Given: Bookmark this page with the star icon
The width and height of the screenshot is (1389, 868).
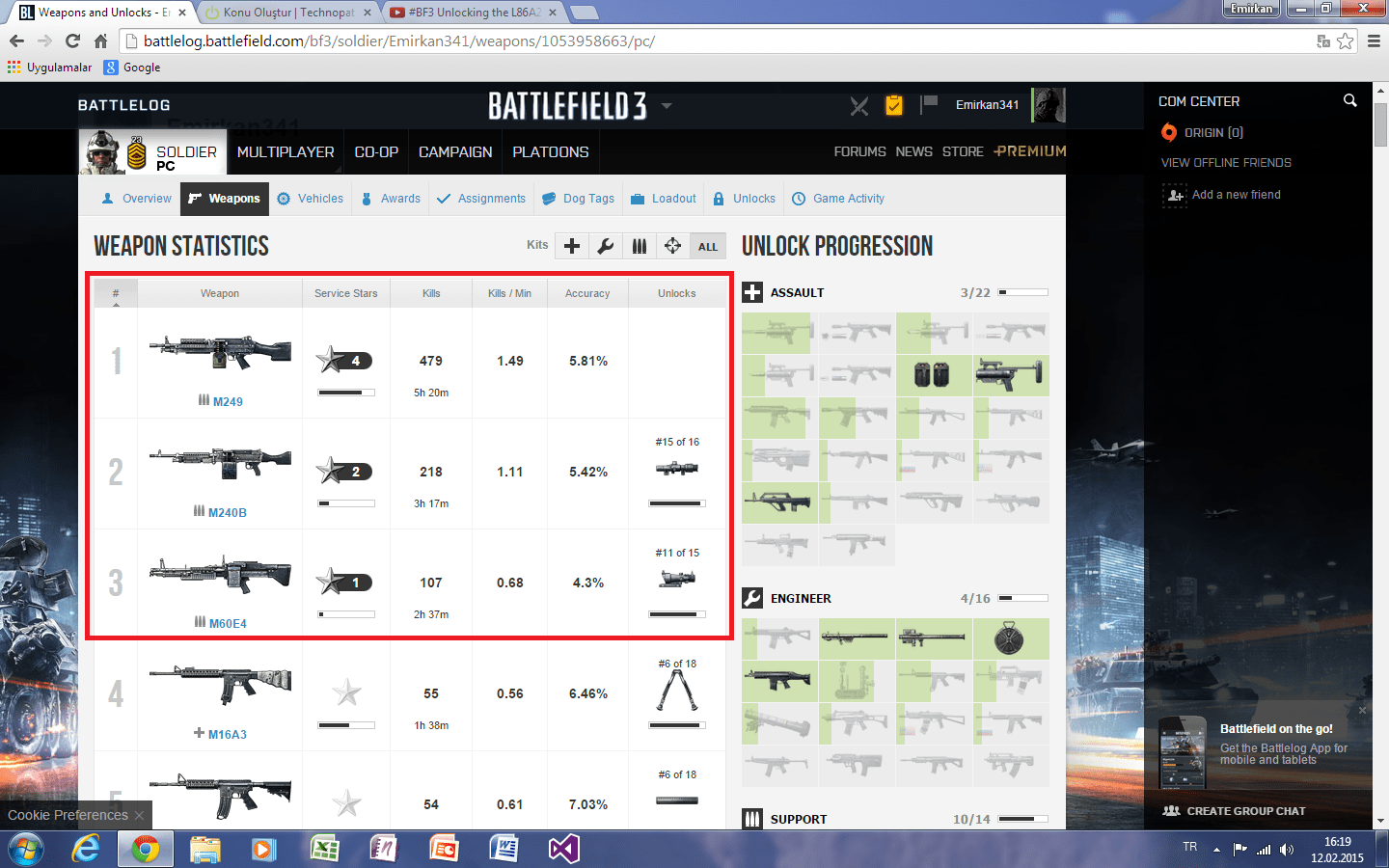Looking at the screenshot, I should pyautogui.click(x=1346, y=41).
